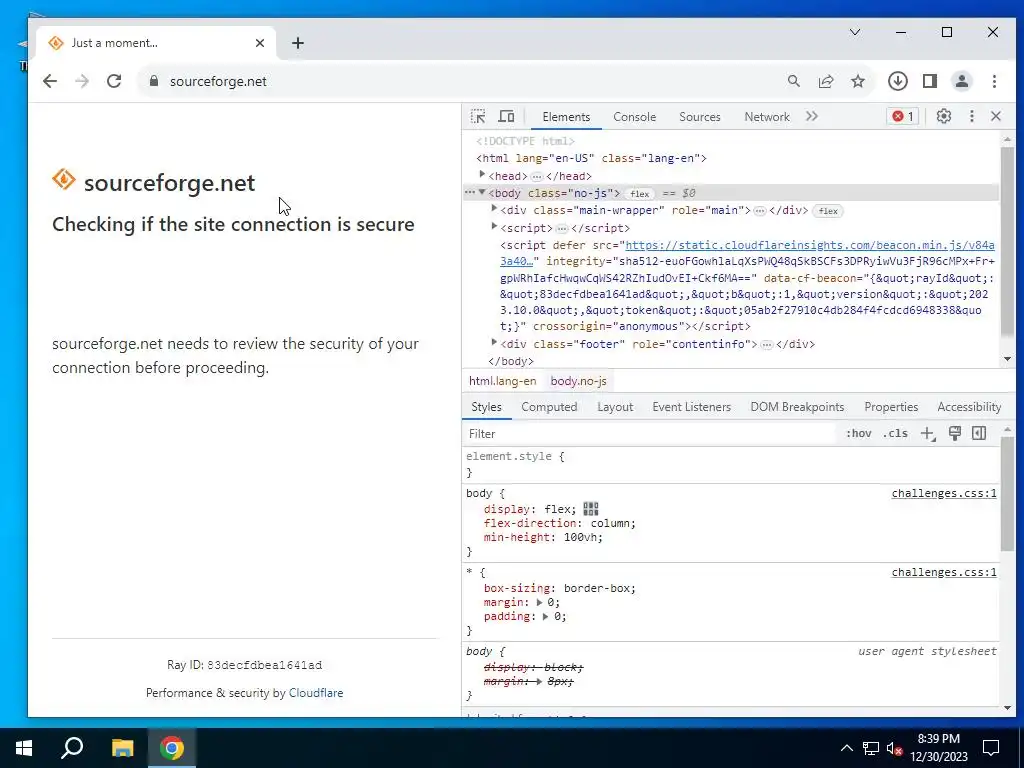
Task: Click the muted volume tray icon
Action: 895,748
